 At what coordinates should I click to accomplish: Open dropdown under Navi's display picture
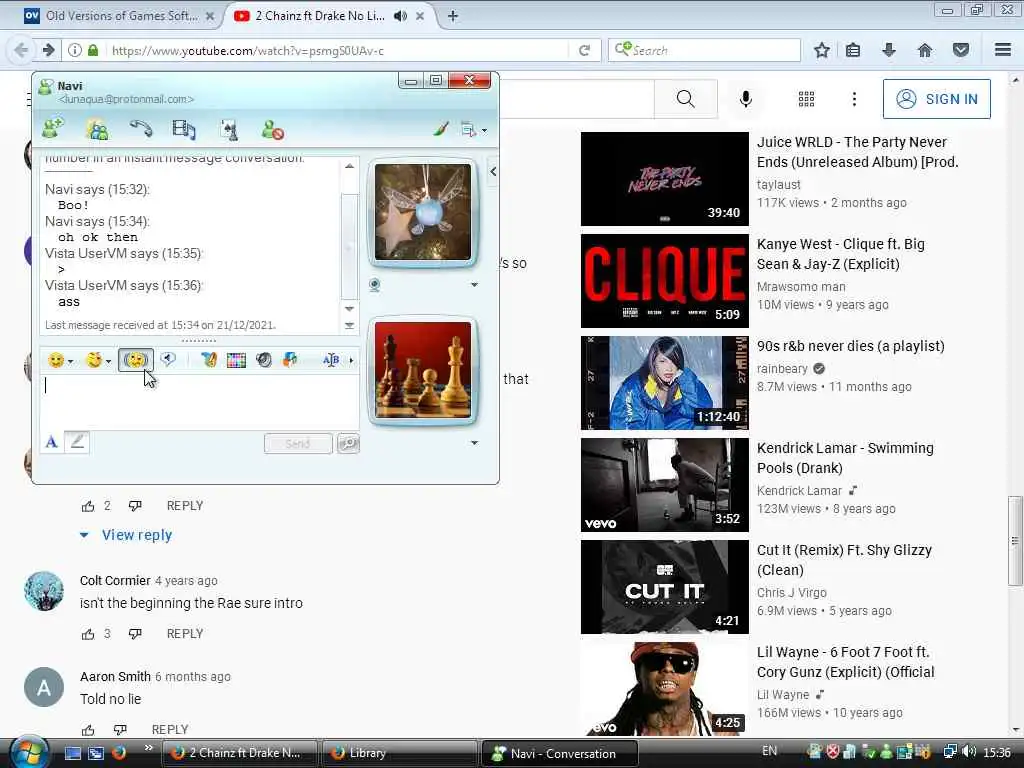point(475,285)
